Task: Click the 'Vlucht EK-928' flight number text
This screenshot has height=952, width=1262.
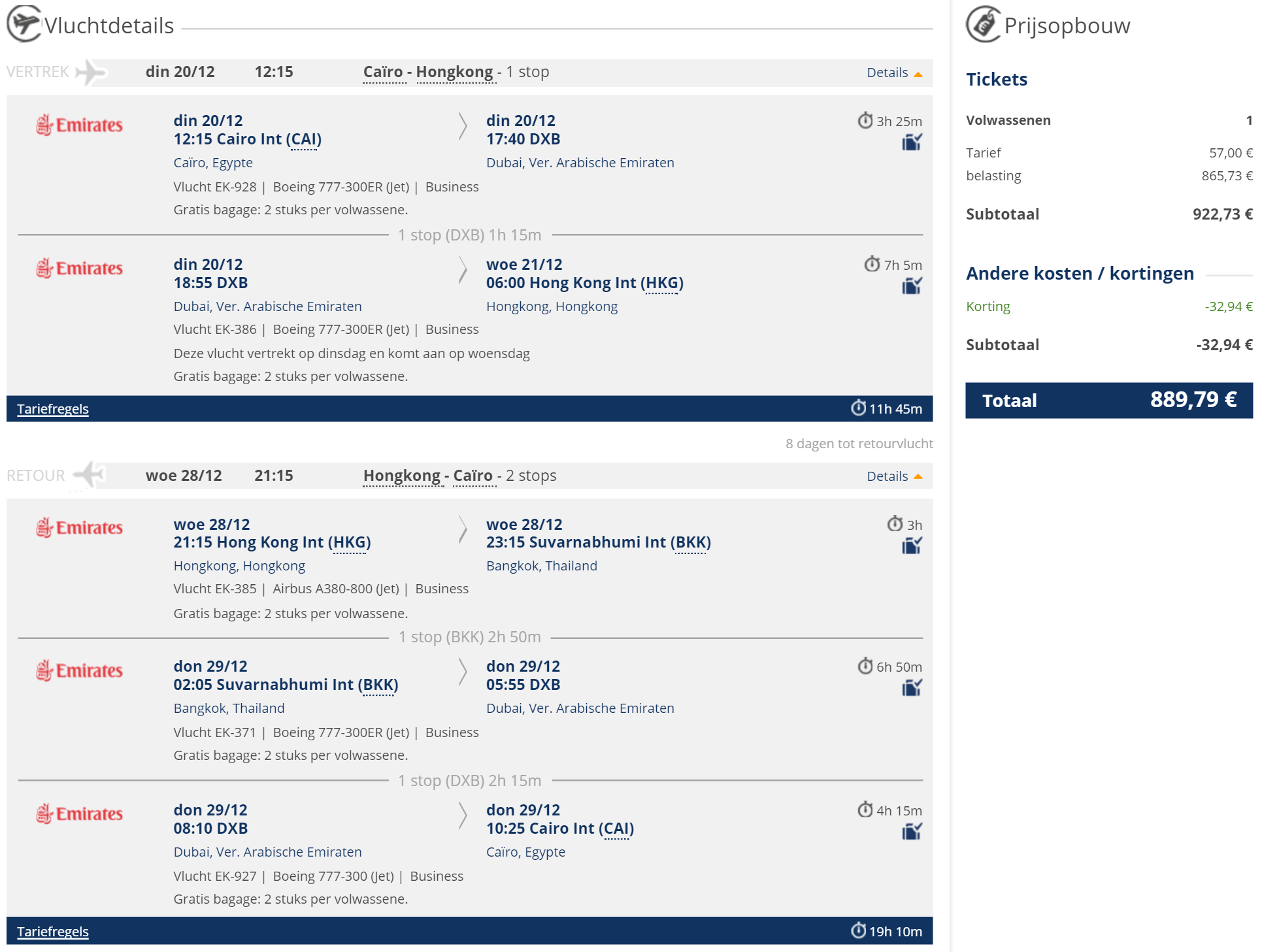Action: 215,187
